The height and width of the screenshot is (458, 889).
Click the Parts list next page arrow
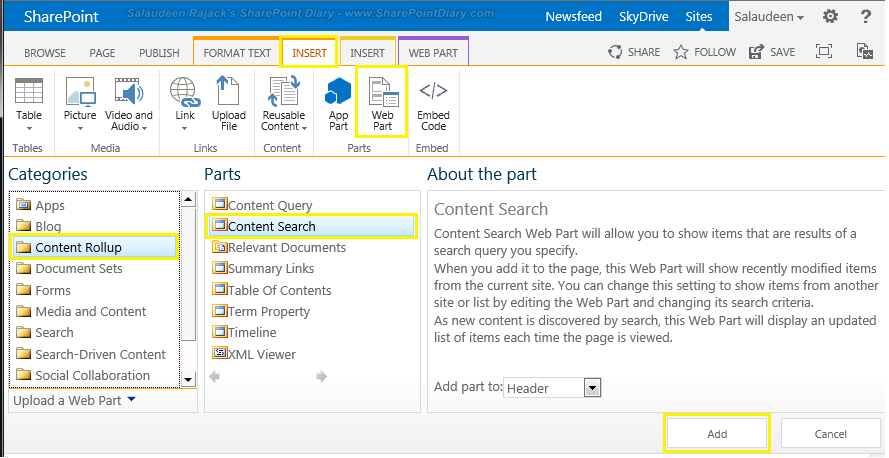click(x=321, y=376)
